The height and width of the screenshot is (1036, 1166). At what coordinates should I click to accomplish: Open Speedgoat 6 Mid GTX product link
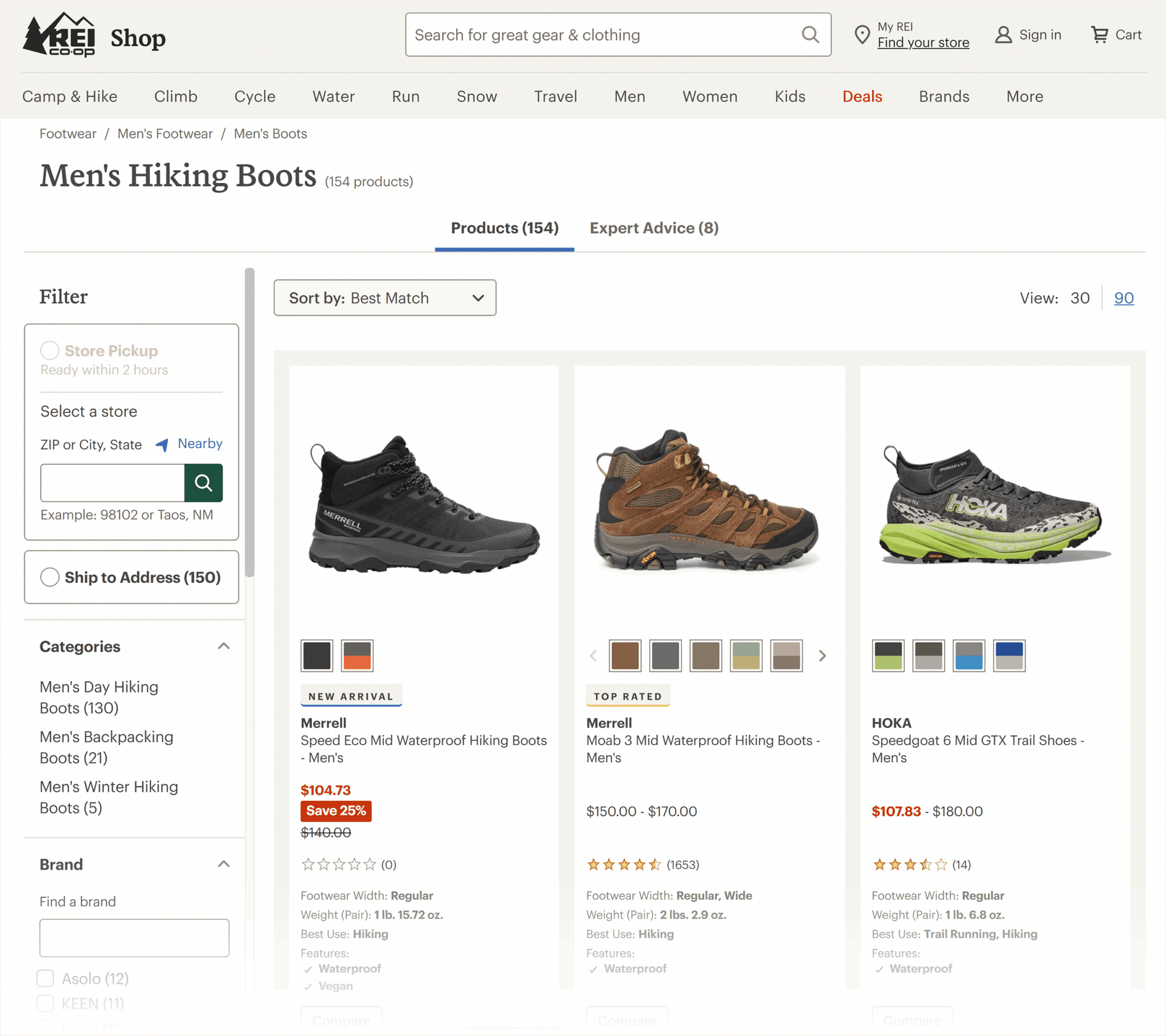pyautogui.click(x=978, y=749)
